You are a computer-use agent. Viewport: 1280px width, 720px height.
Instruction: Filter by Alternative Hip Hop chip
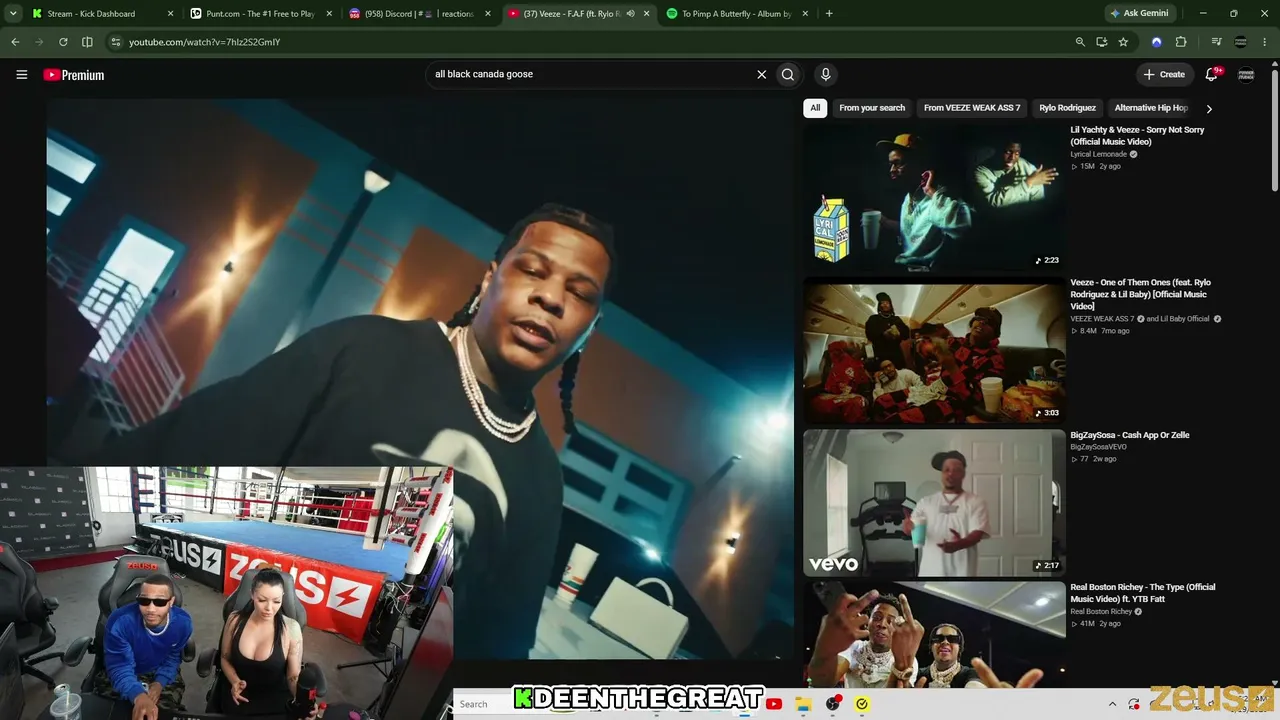(1151, 108)
